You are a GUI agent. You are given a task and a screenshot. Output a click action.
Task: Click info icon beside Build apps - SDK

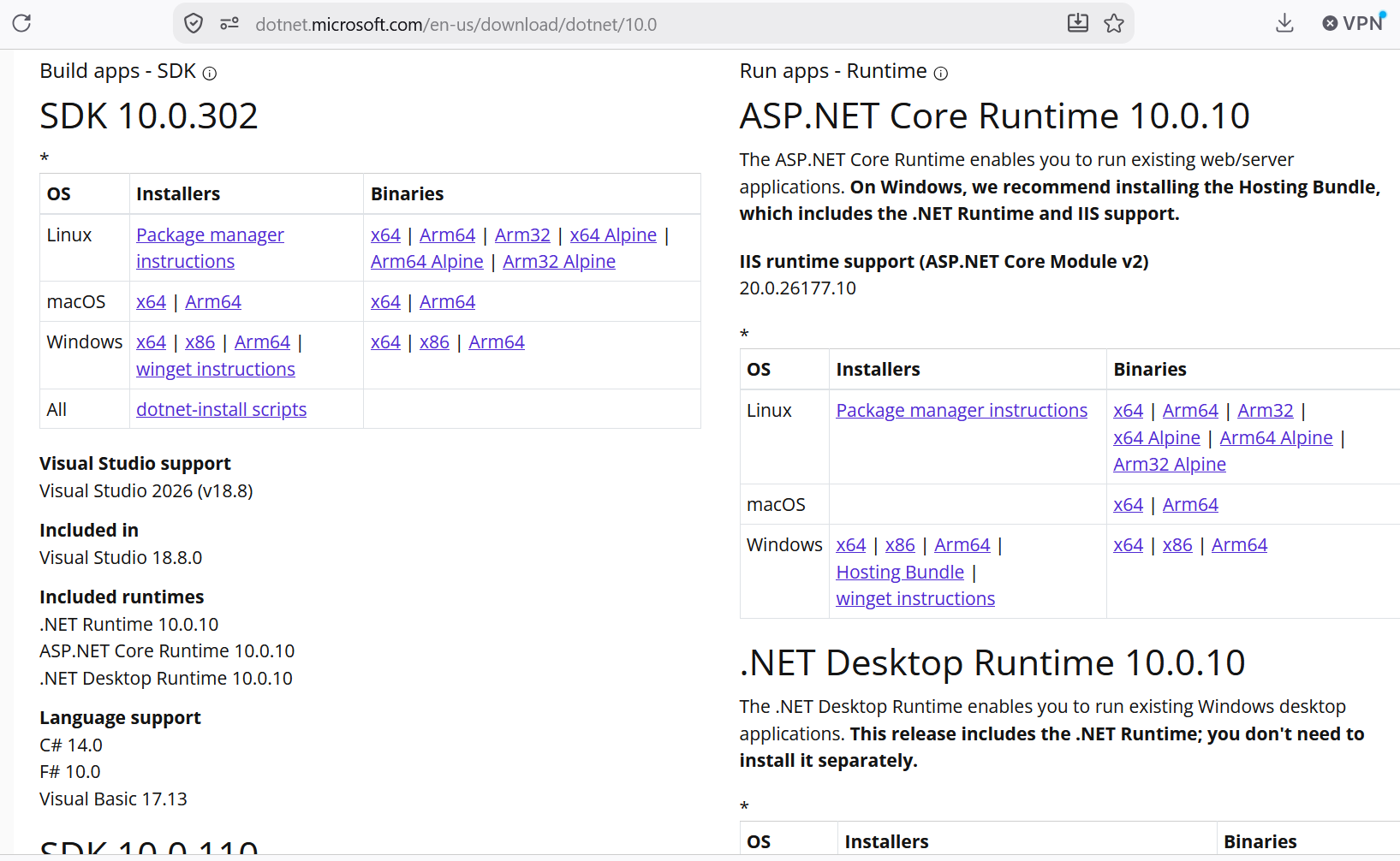tap(210, 74)
